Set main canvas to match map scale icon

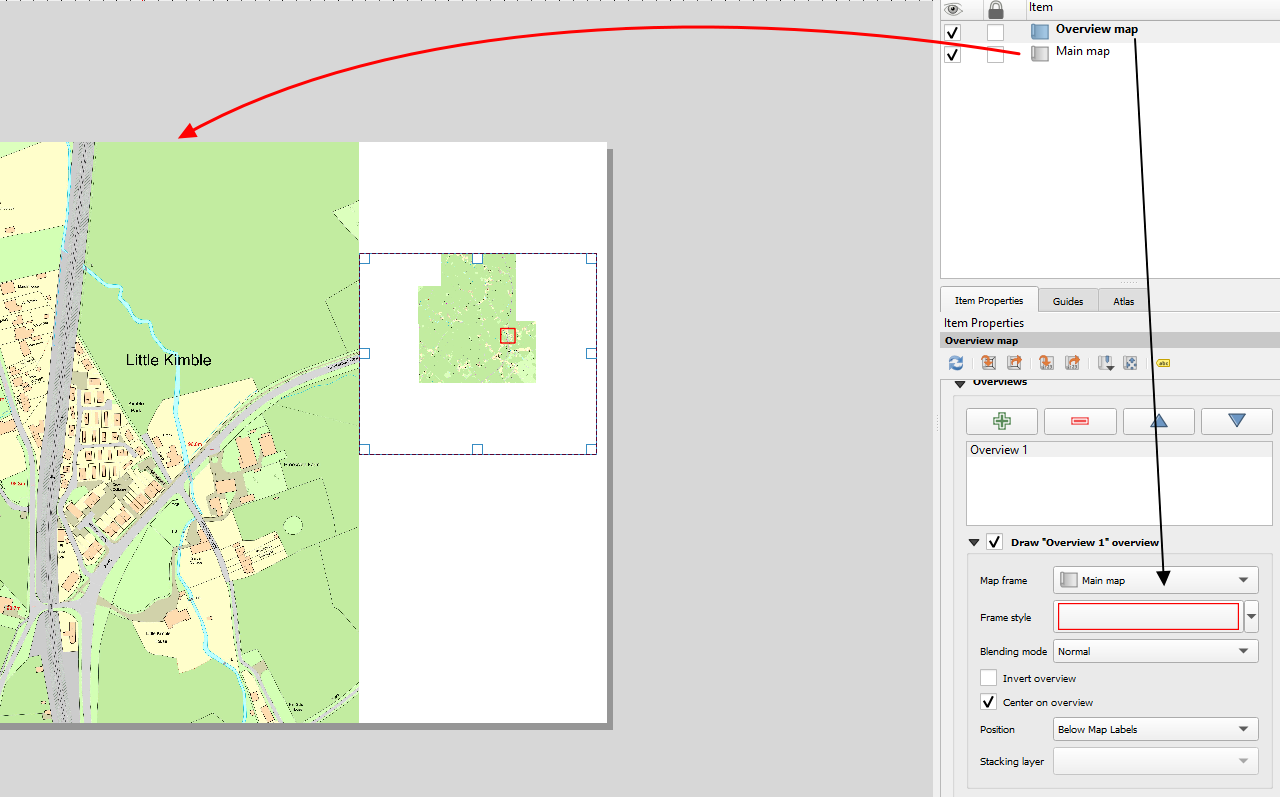coord(1072,363)
